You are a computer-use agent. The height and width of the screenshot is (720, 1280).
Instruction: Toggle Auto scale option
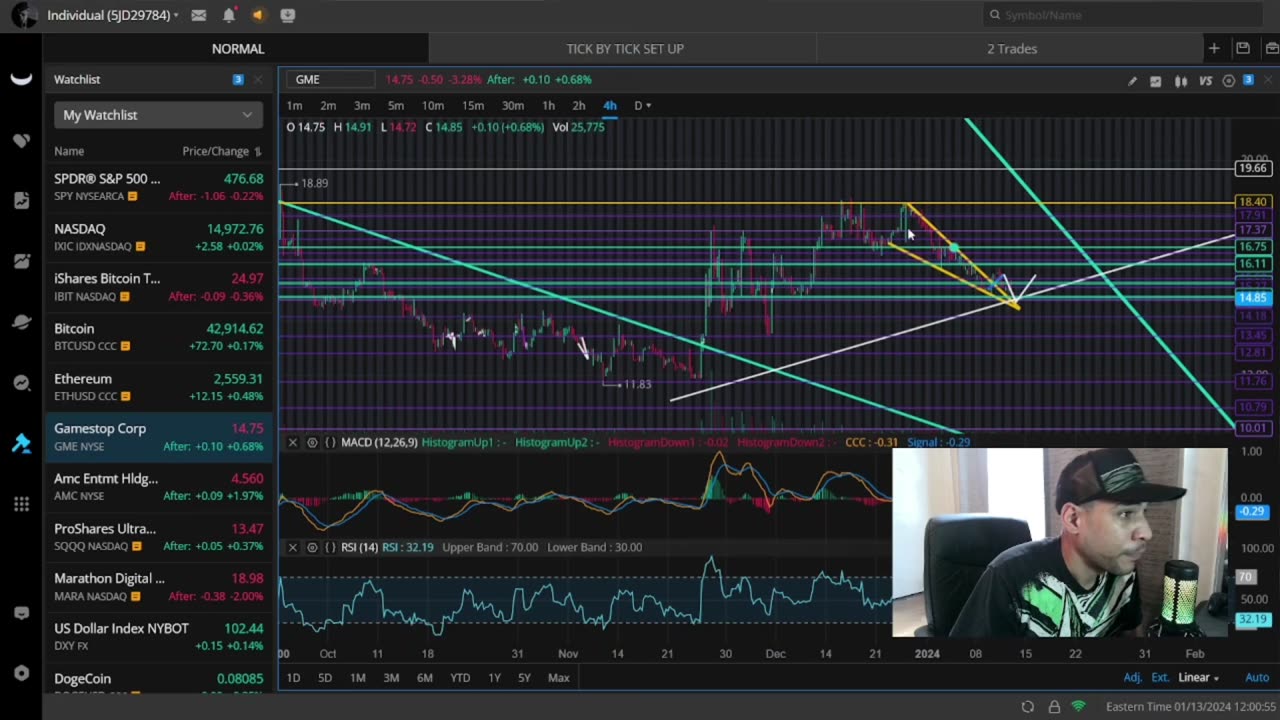tap(1257, 678)
